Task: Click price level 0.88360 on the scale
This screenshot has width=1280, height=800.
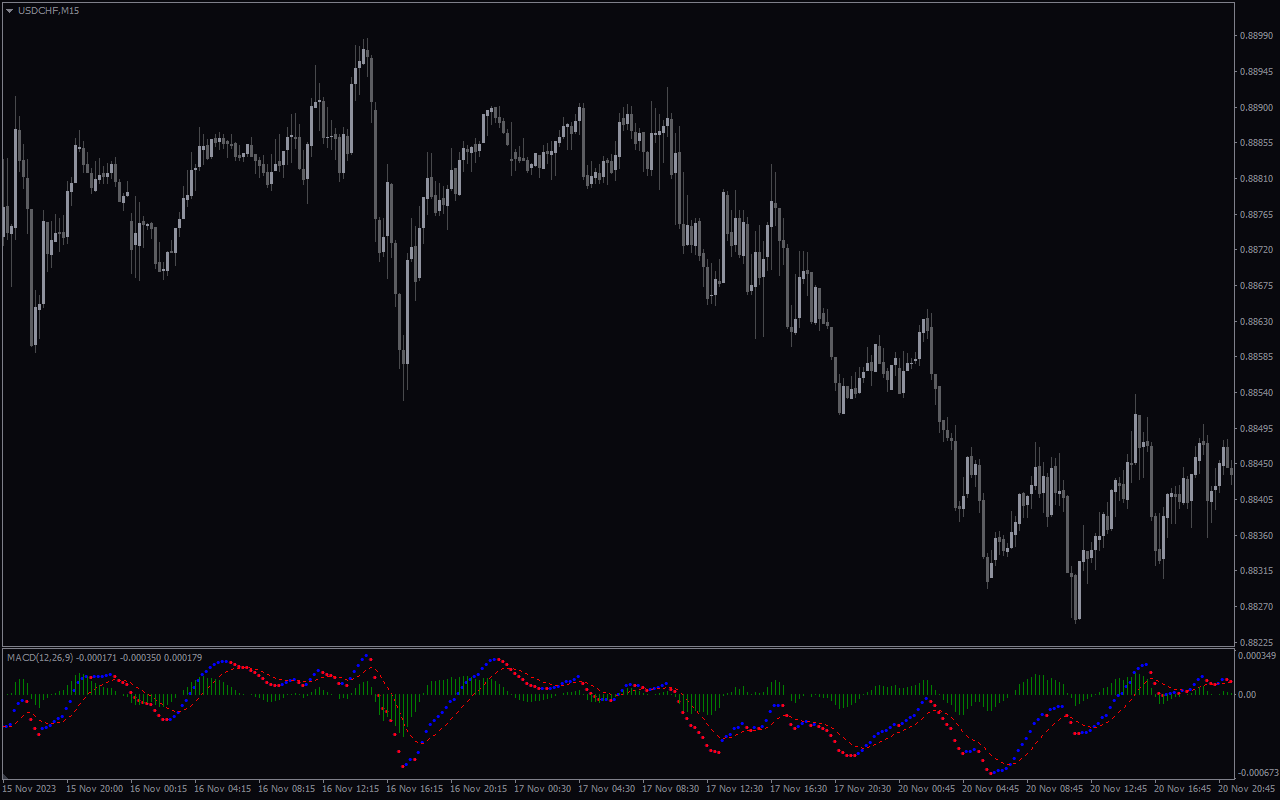Action: pos(1257,536)
